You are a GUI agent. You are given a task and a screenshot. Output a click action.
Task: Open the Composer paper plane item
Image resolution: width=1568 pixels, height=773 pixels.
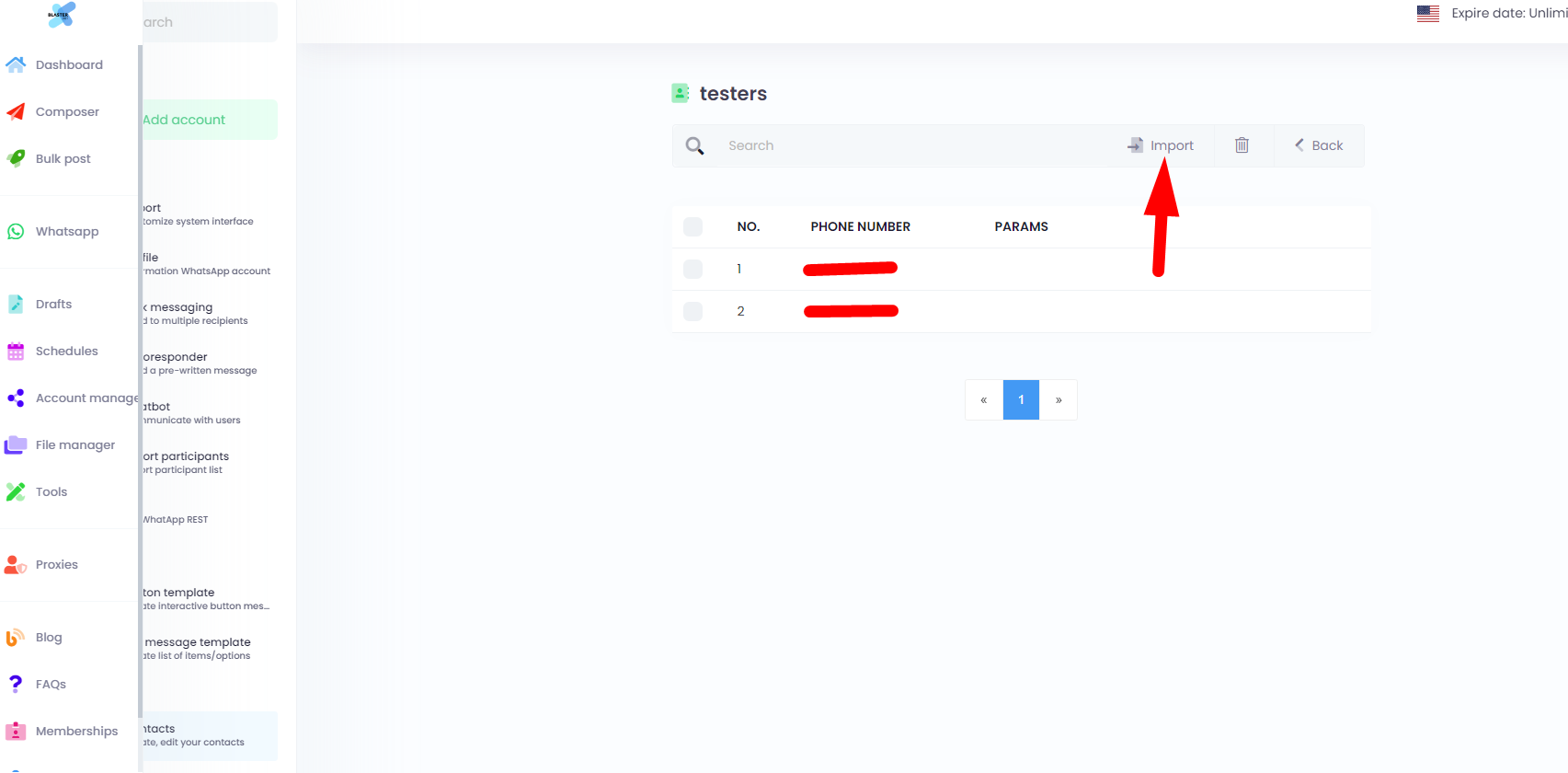[66, 111]
